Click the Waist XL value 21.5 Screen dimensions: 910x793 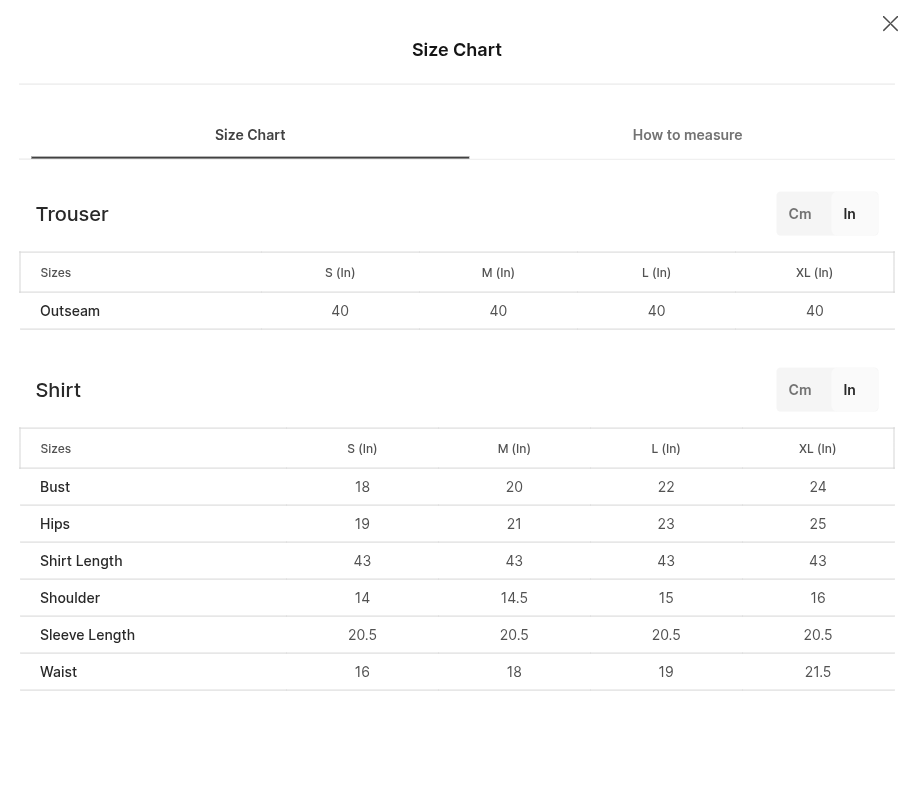pyautogui.click(x=818, y=672)
